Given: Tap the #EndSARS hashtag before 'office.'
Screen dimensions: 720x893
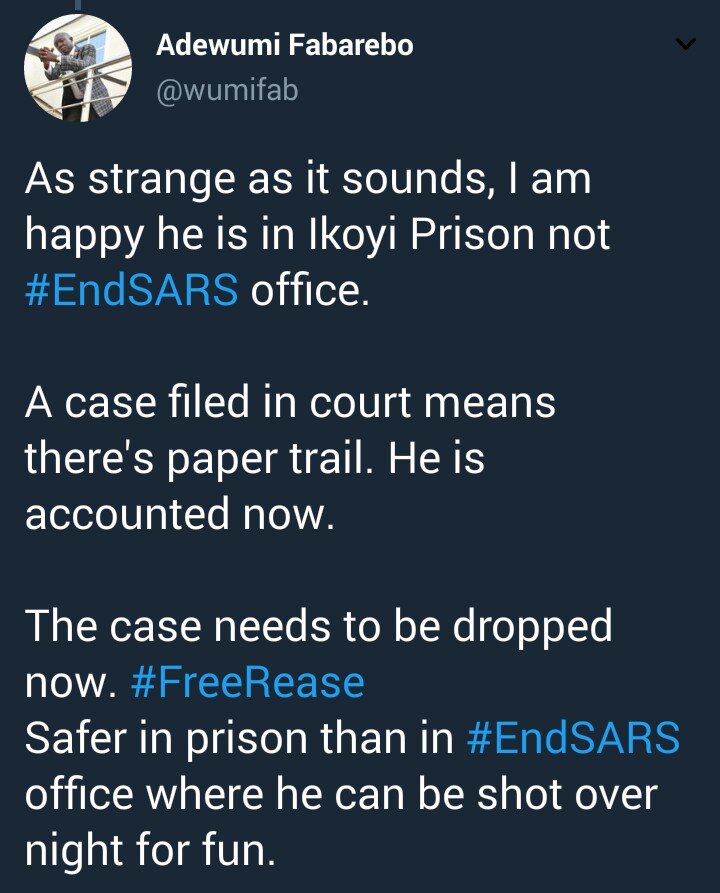Looking at the screenshot, I should tap(131, 291).
